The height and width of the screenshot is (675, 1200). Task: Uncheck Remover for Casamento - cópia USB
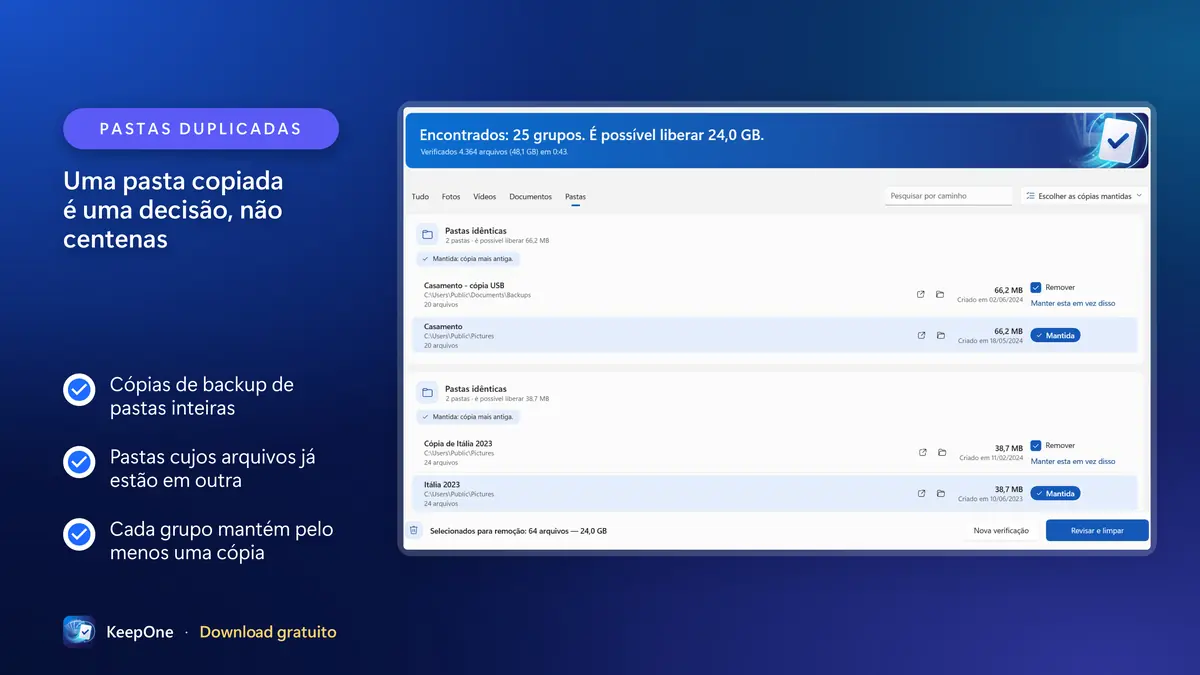[x=1036, y=287]
